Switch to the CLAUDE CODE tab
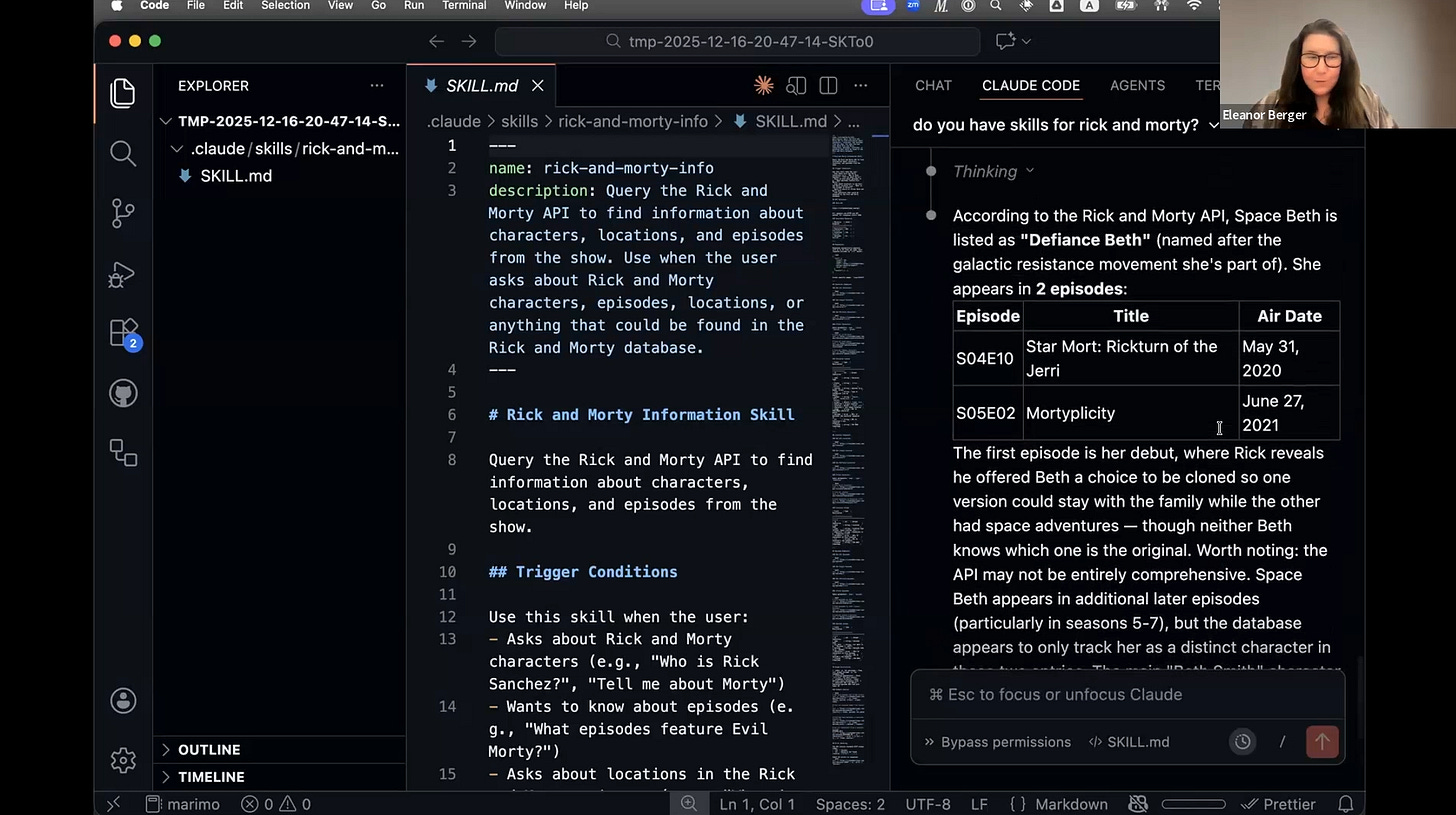1456x815 pixels. pyautogui.click(x=1031, y=86)
